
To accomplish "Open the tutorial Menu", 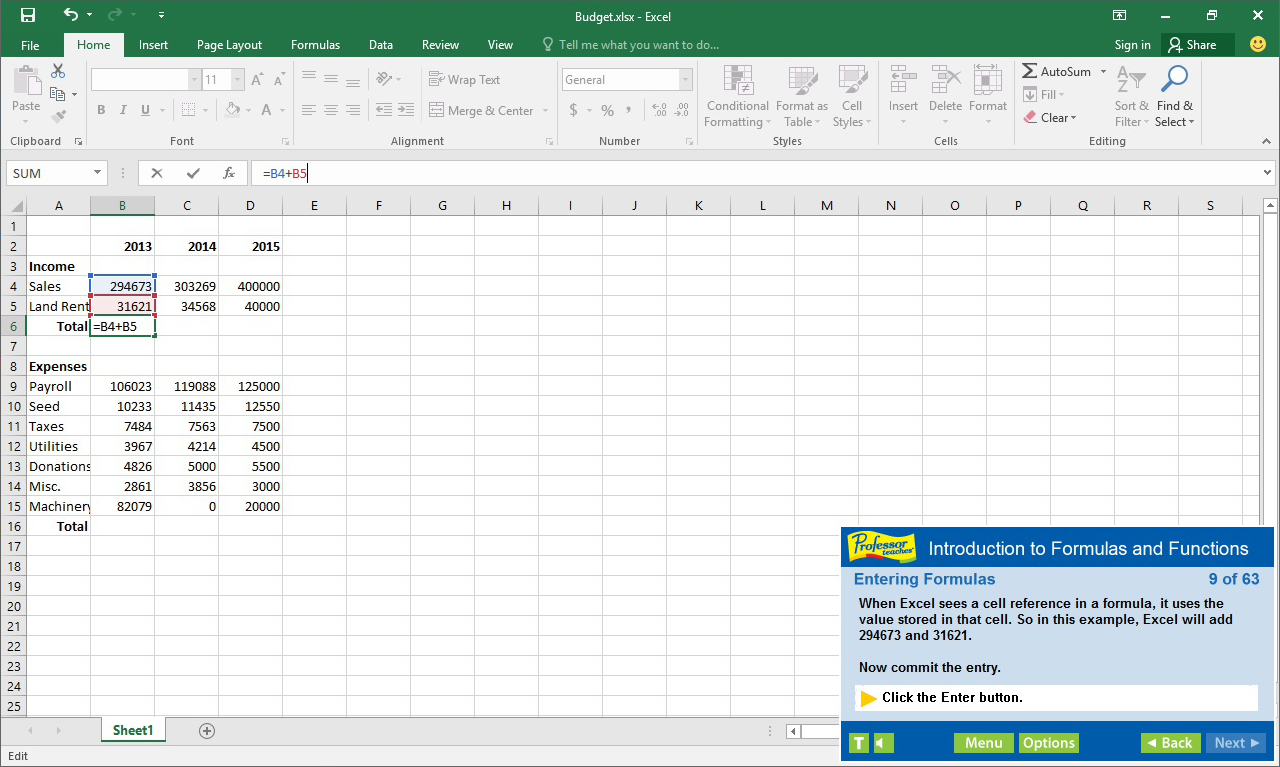I will coord(983,743).
